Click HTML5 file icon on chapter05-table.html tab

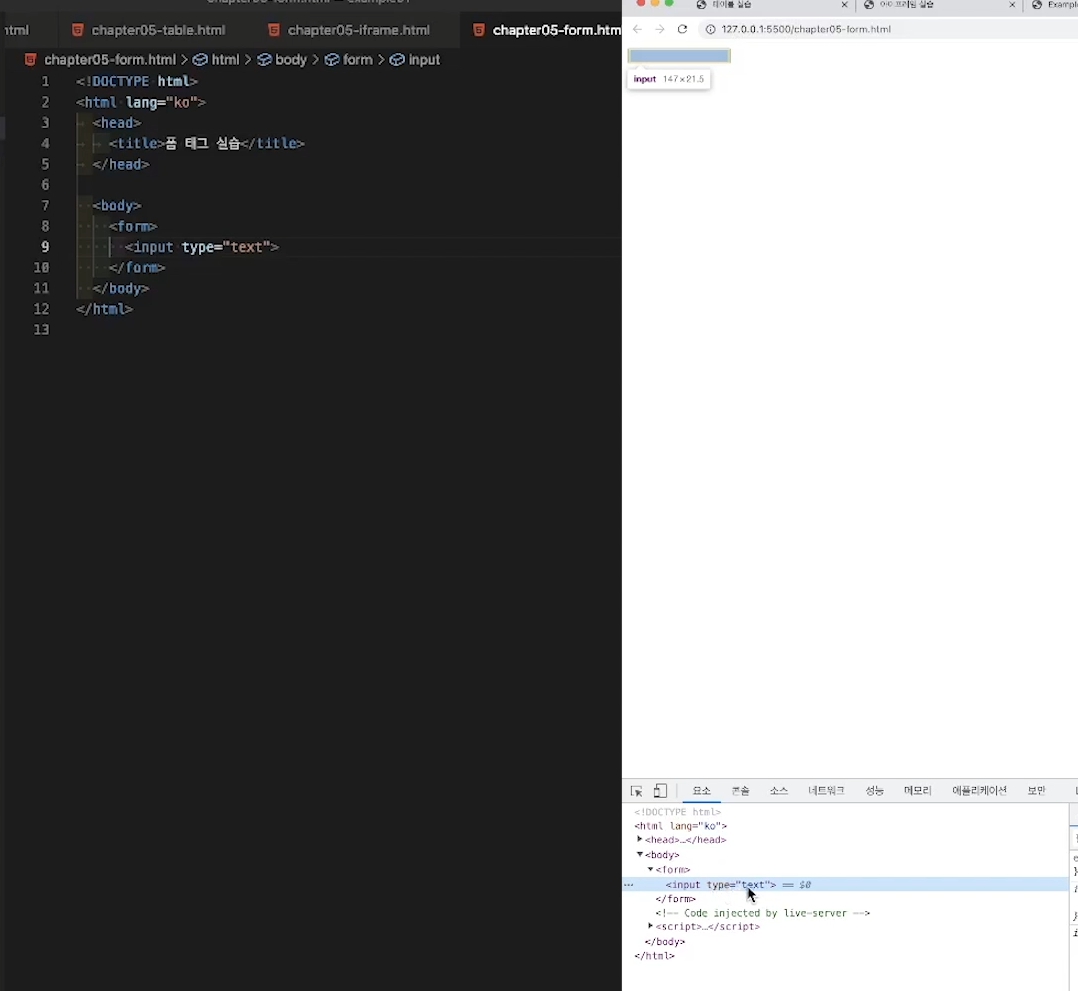click(78, 30)
